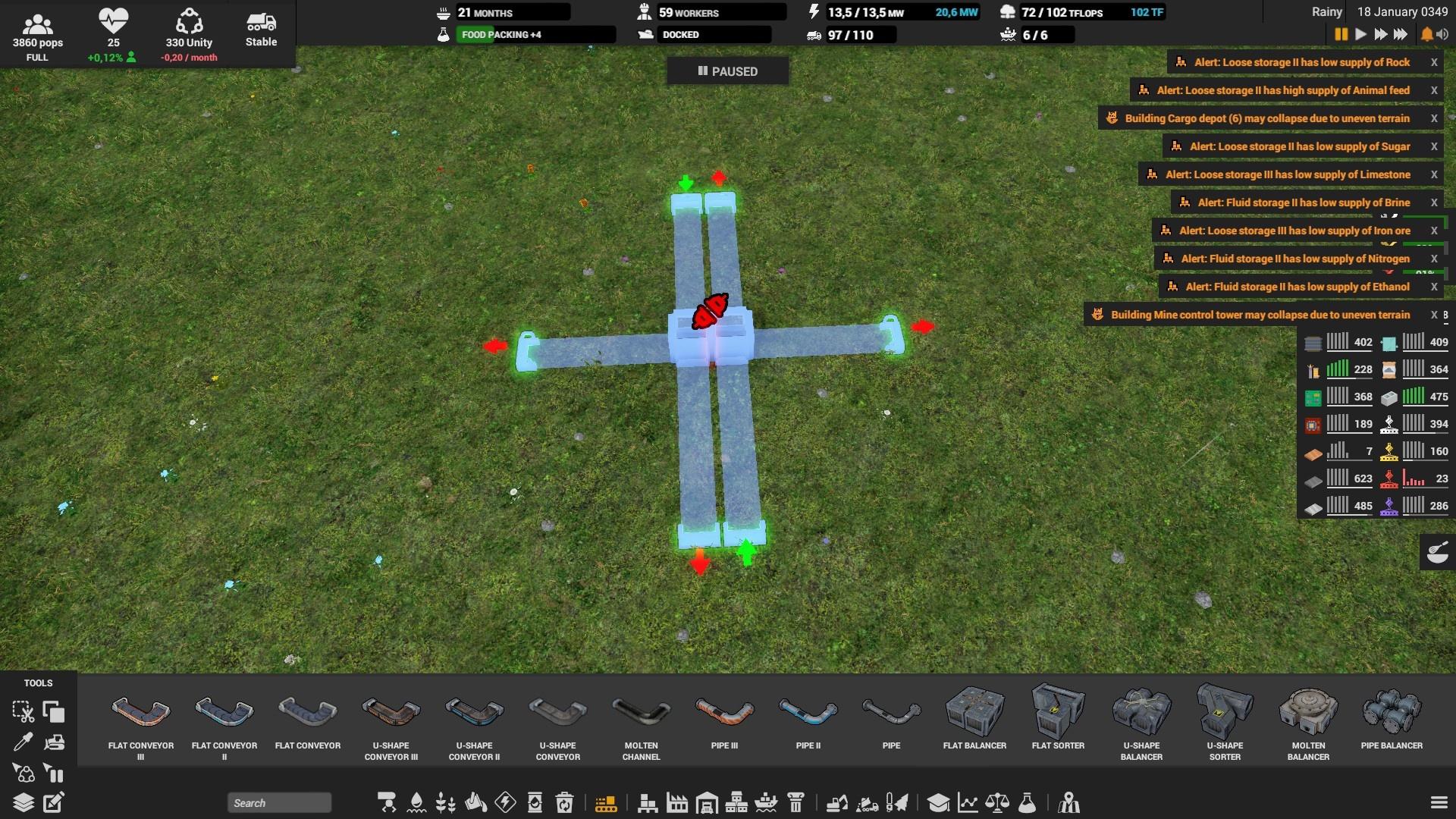Viewport: 1456px width, 819px height.
Task: Click Cargo depot collapse warning notification
Action: (1266, 118)
